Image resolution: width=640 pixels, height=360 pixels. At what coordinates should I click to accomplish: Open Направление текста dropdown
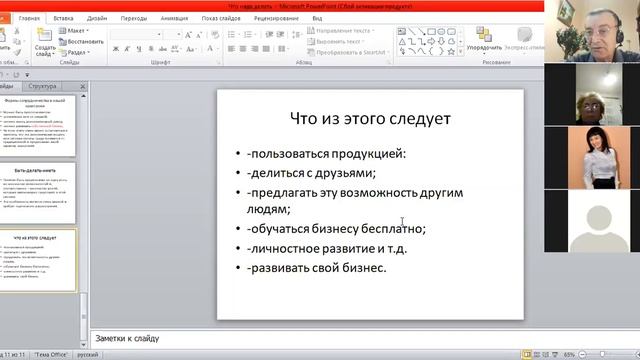coord(340,31)
